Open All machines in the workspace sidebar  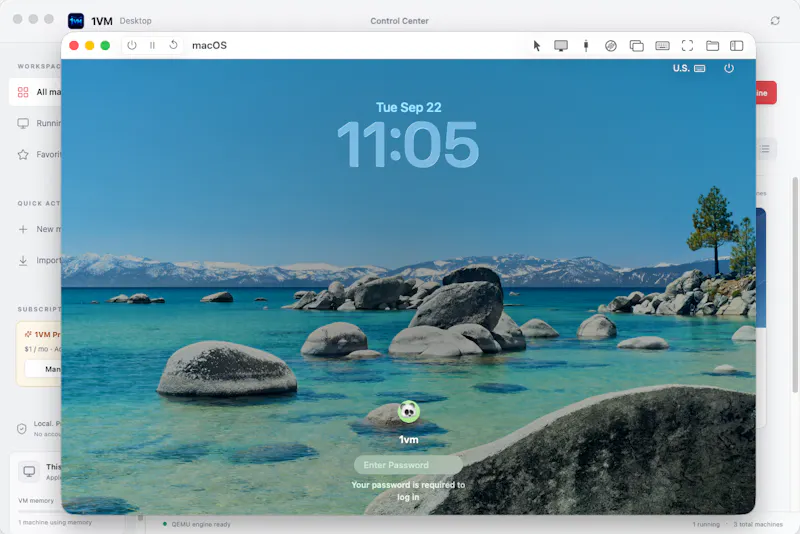[x=36, y=92]
